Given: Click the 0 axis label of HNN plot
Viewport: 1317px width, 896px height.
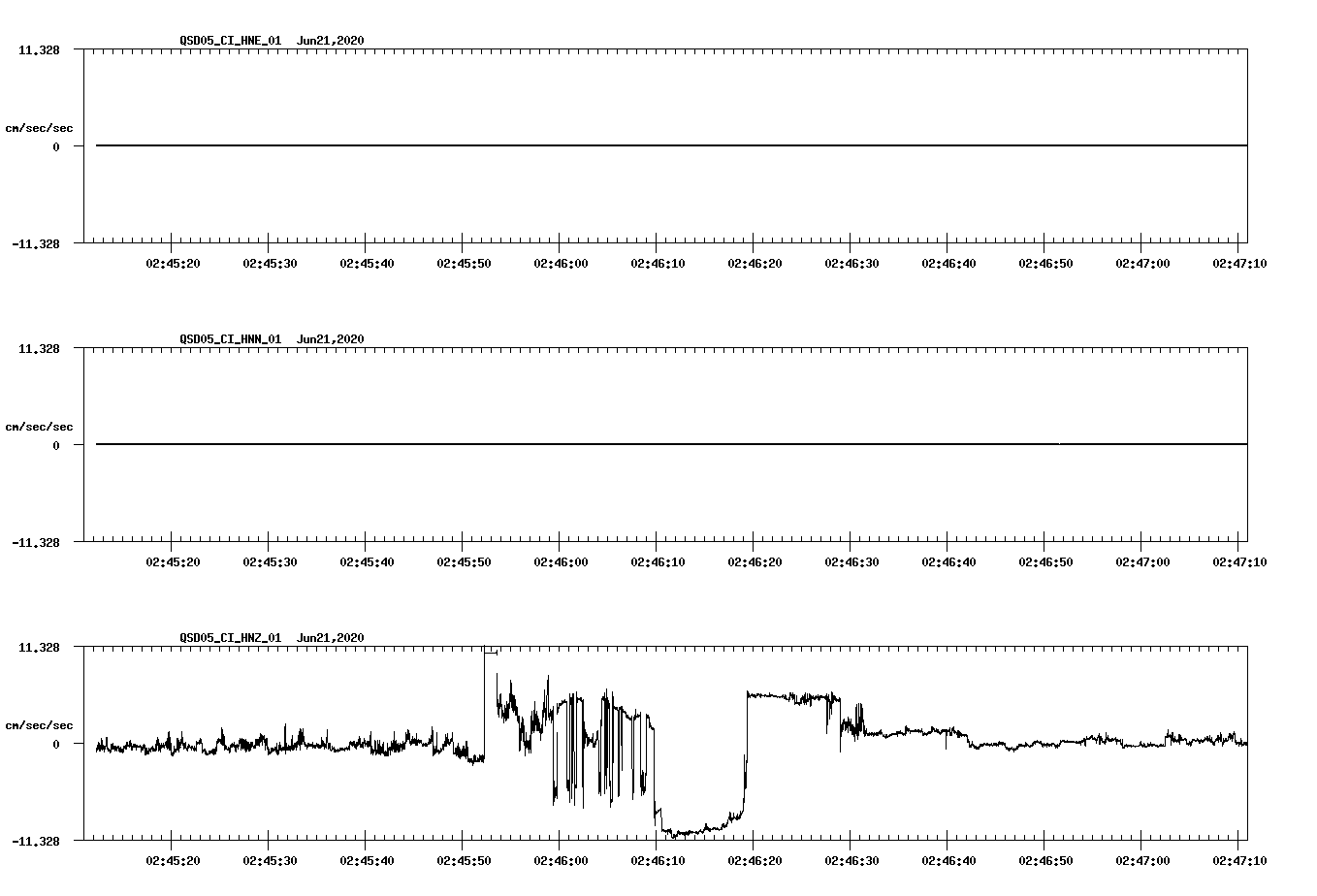Looking at the screenshot, I should (x=56, y=445).
